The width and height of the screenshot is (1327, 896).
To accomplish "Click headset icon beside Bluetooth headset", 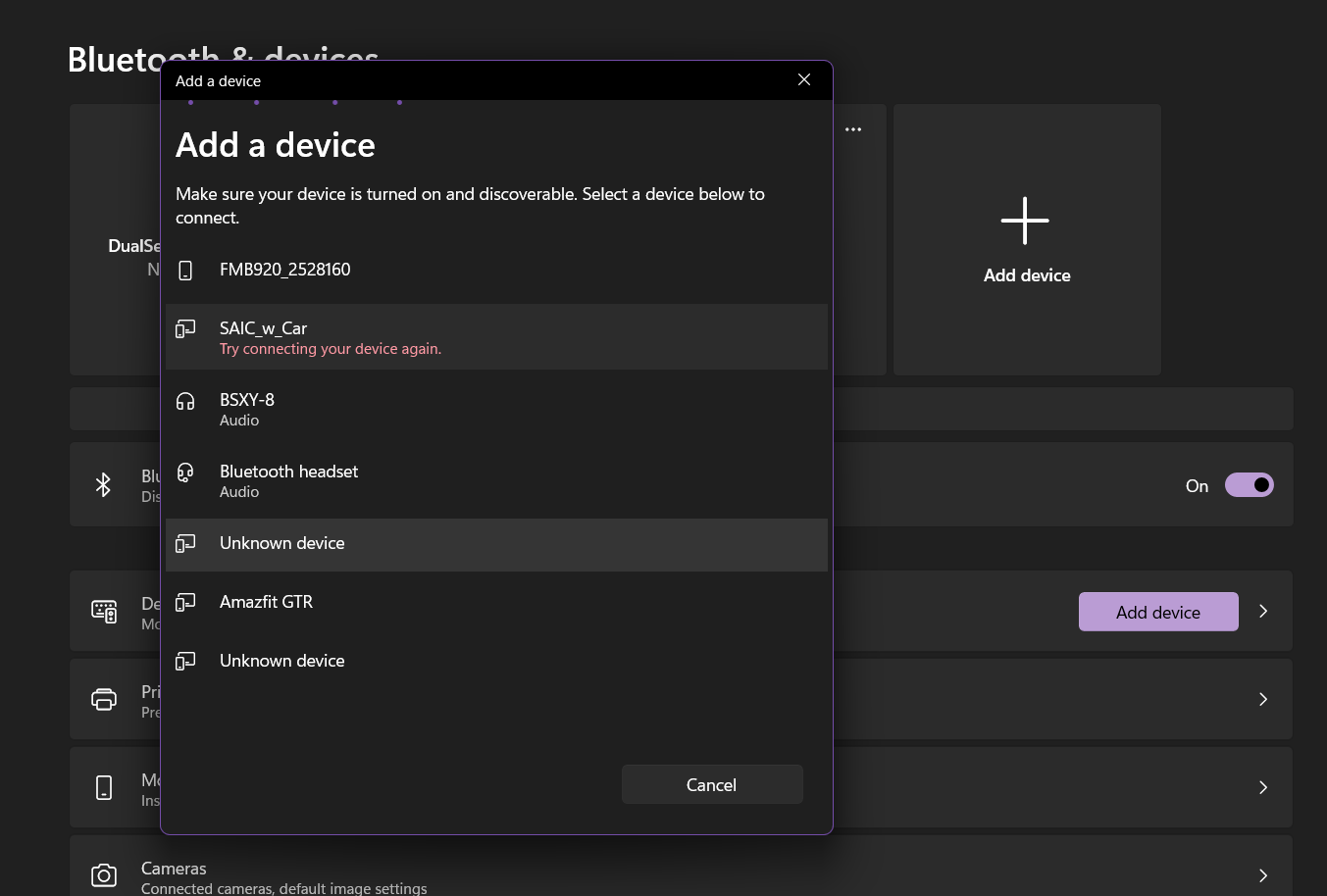I will (x=185, y=473).
